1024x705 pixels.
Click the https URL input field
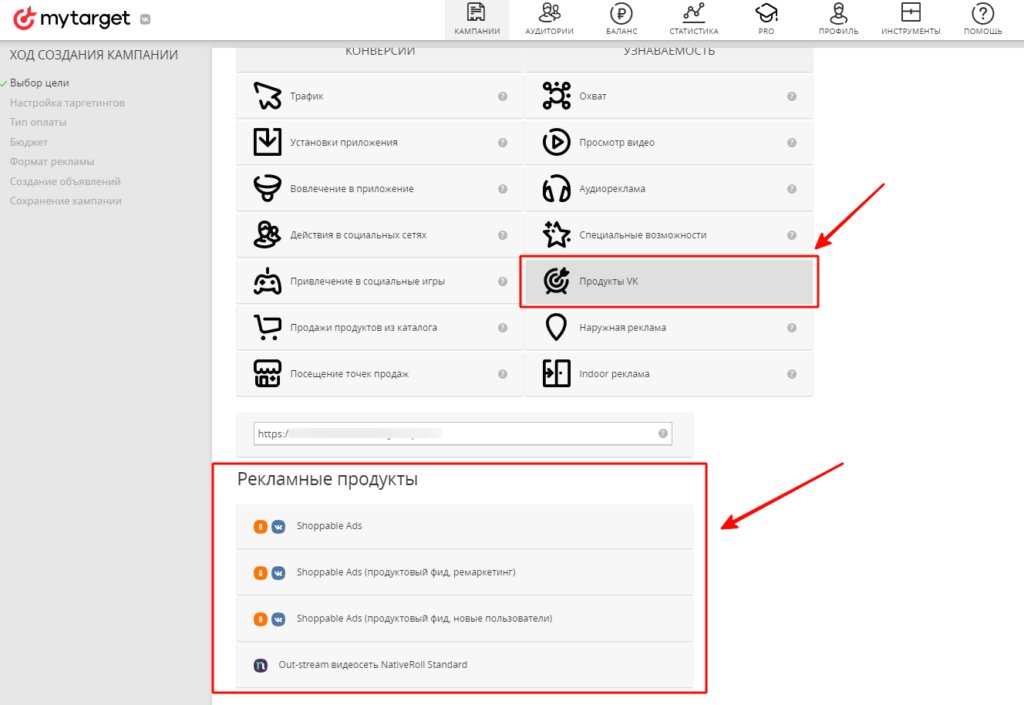point(462,433)
